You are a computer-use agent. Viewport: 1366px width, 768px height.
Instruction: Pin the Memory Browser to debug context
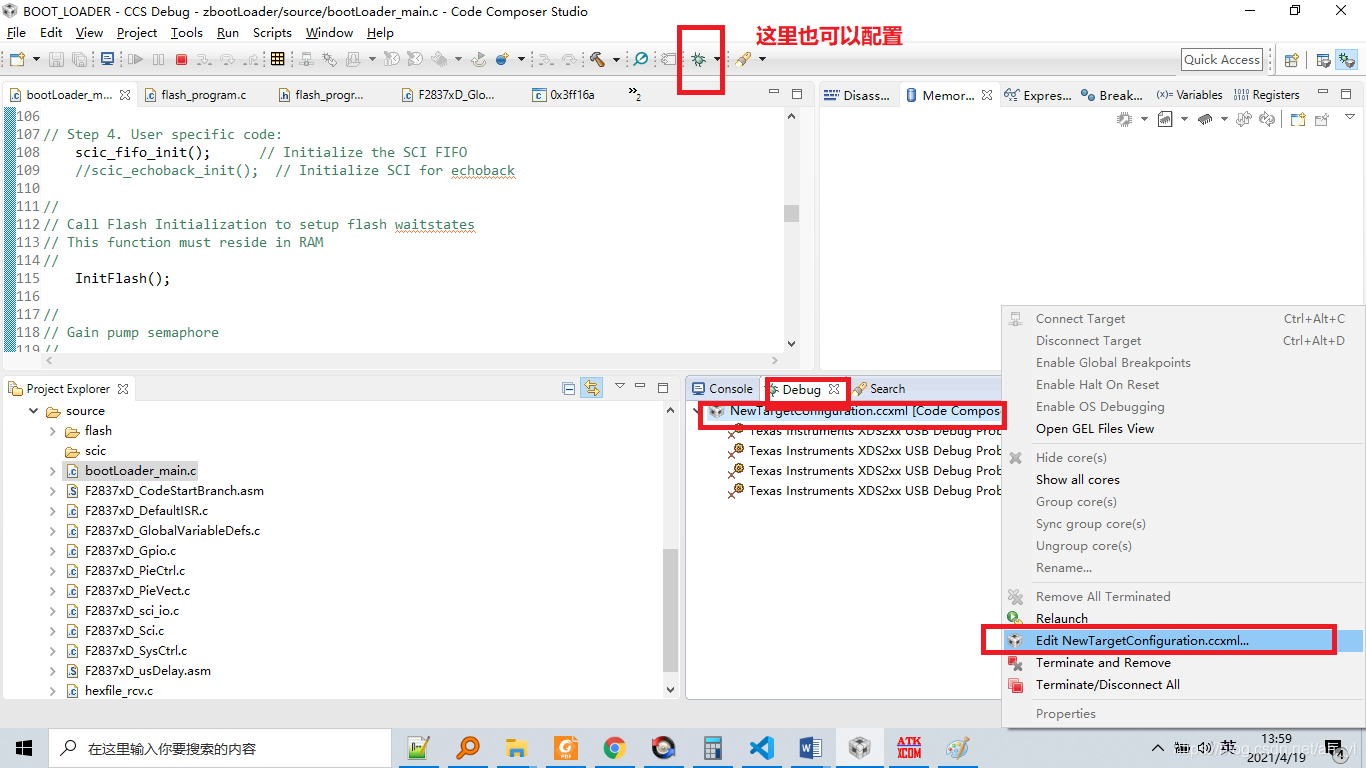1321,118
